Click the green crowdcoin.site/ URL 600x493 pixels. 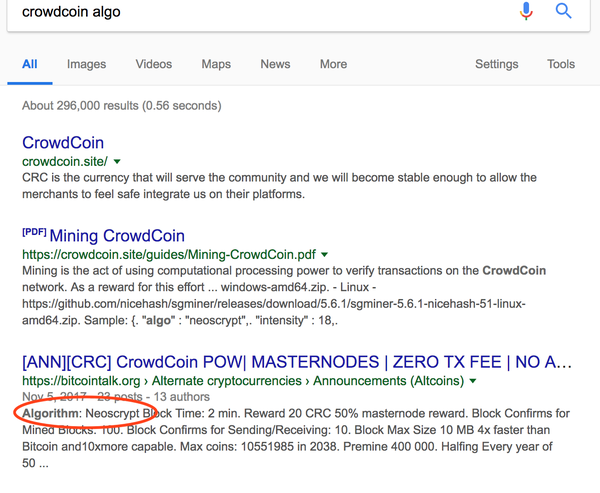coord(65,161)
